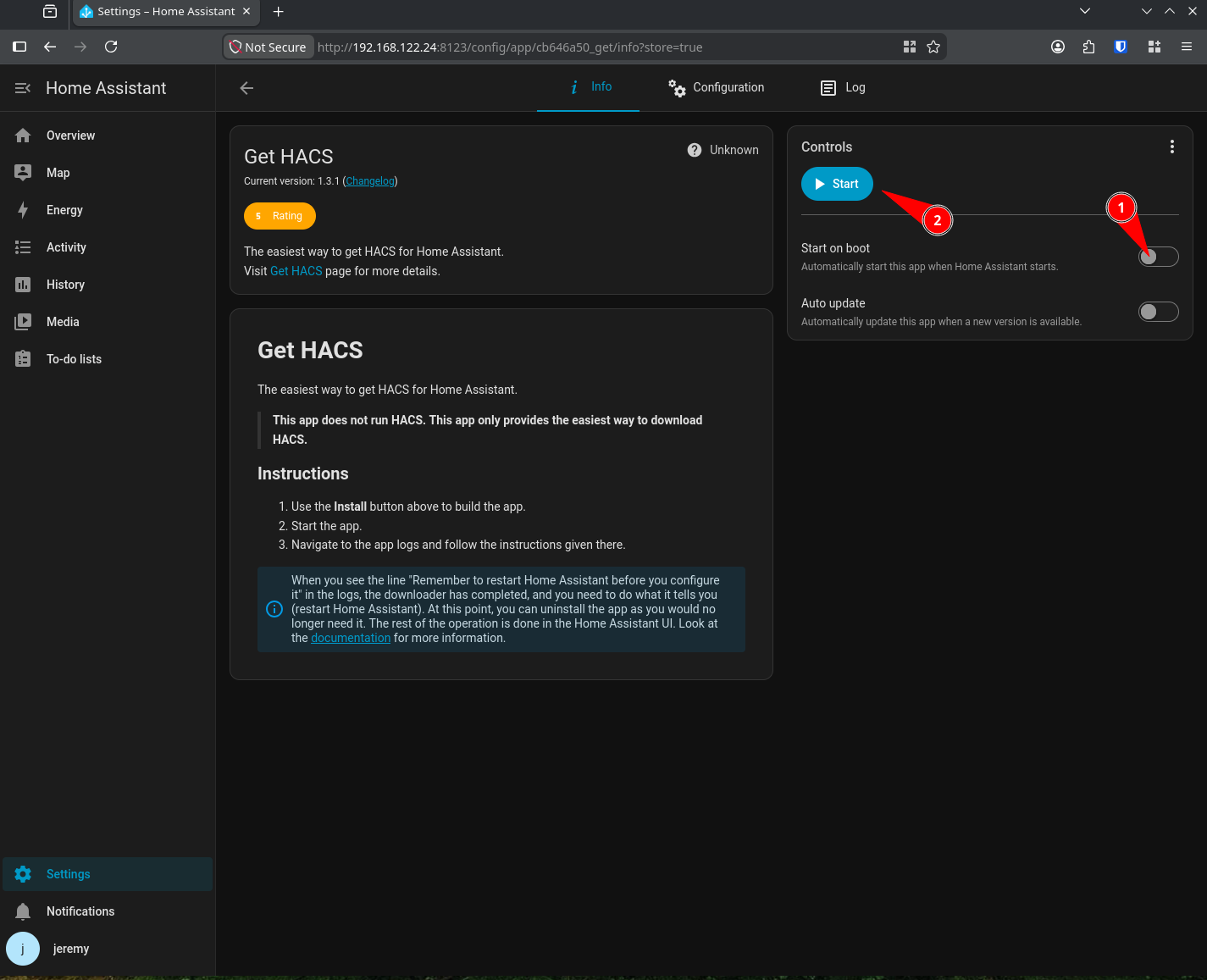Open the Media play icon

(23, 322)
